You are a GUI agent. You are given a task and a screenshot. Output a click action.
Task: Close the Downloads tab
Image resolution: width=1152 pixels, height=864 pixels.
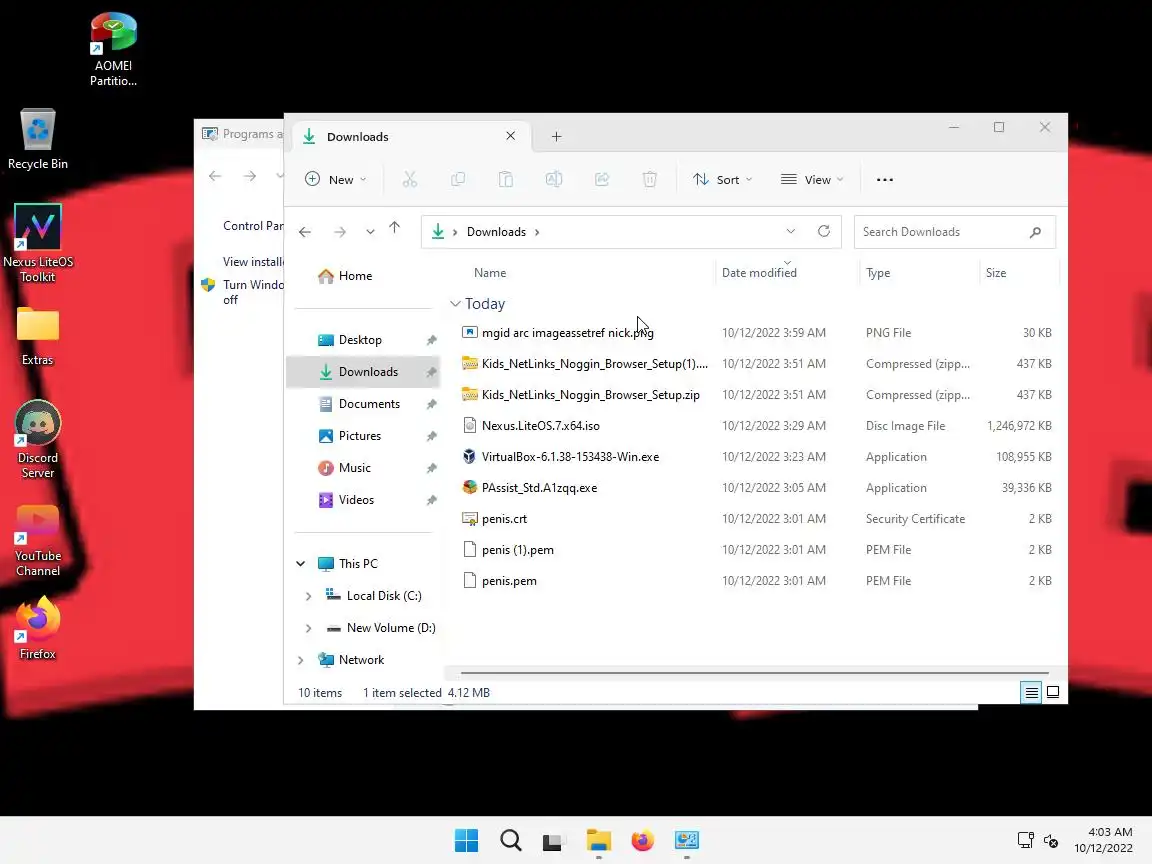coord(511,136)
